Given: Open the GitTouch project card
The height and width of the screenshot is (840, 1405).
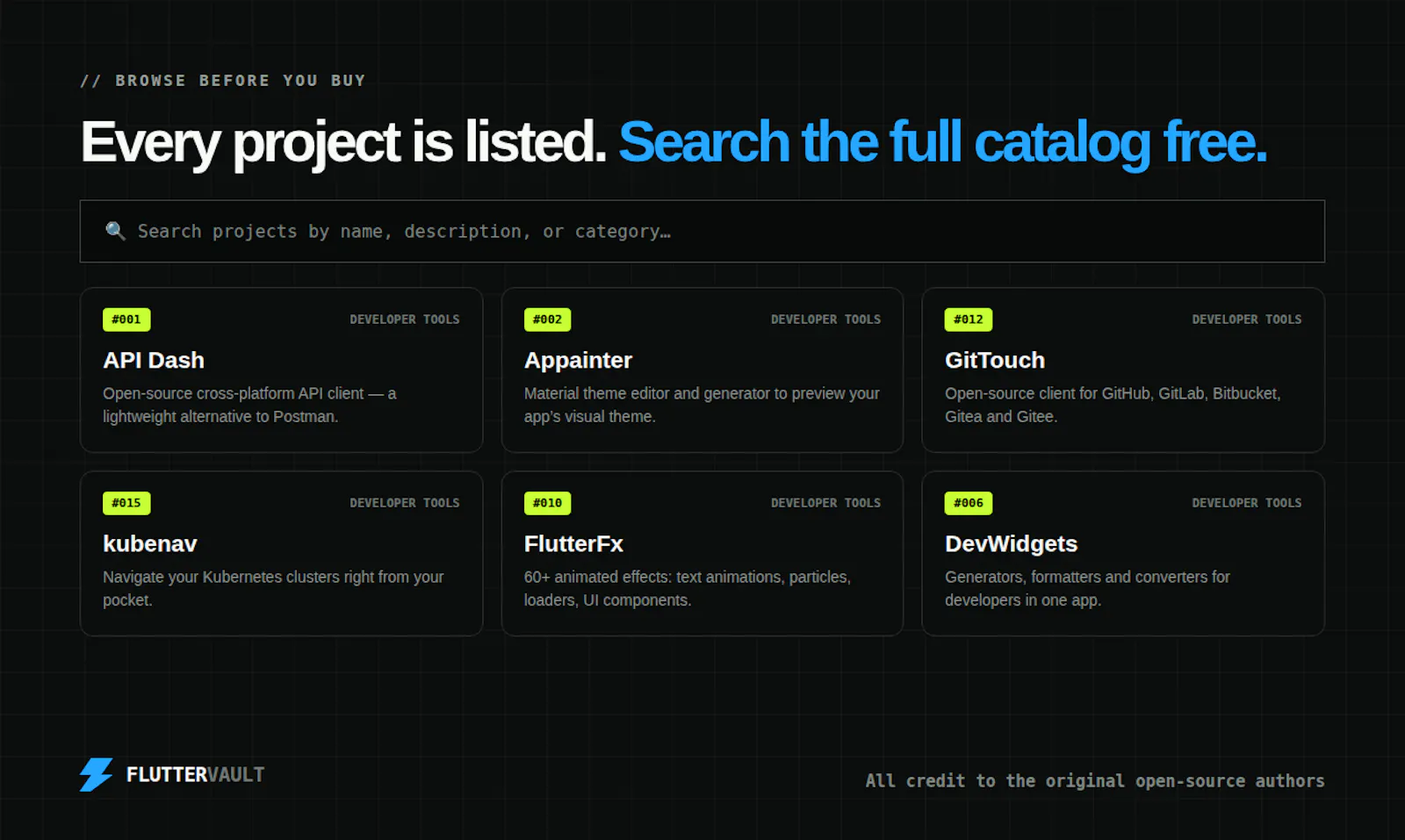Looking at the screenshot, I should [x=1123, y=370].
